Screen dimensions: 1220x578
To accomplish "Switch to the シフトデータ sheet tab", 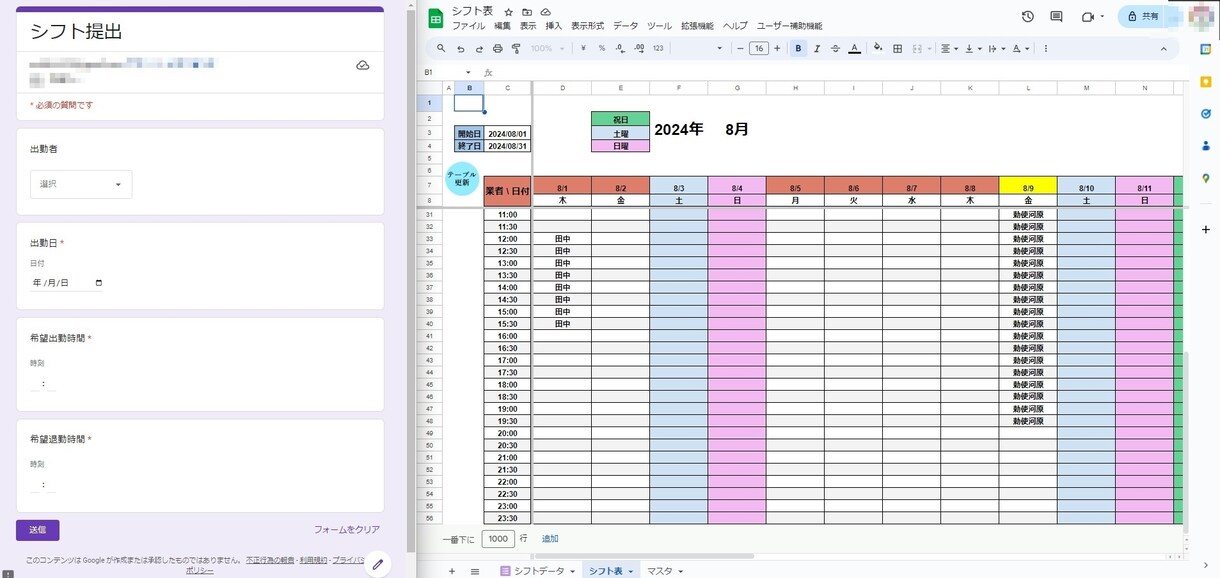I will coord(538,571).
